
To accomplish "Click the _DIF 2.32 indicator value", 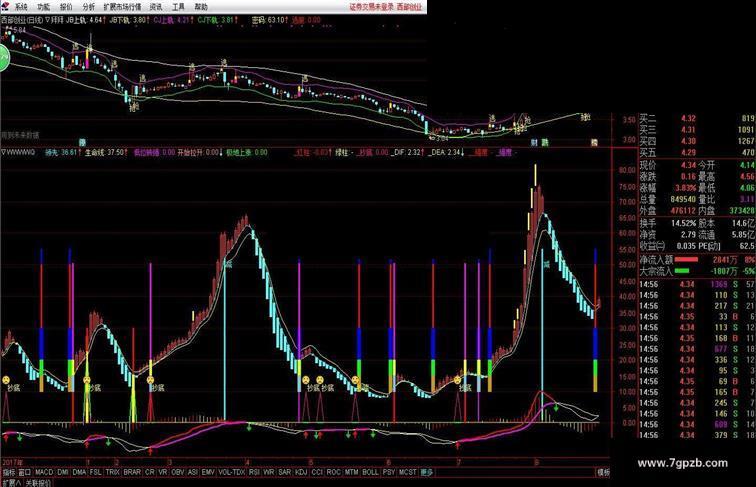I will click(x=406, y=152).
